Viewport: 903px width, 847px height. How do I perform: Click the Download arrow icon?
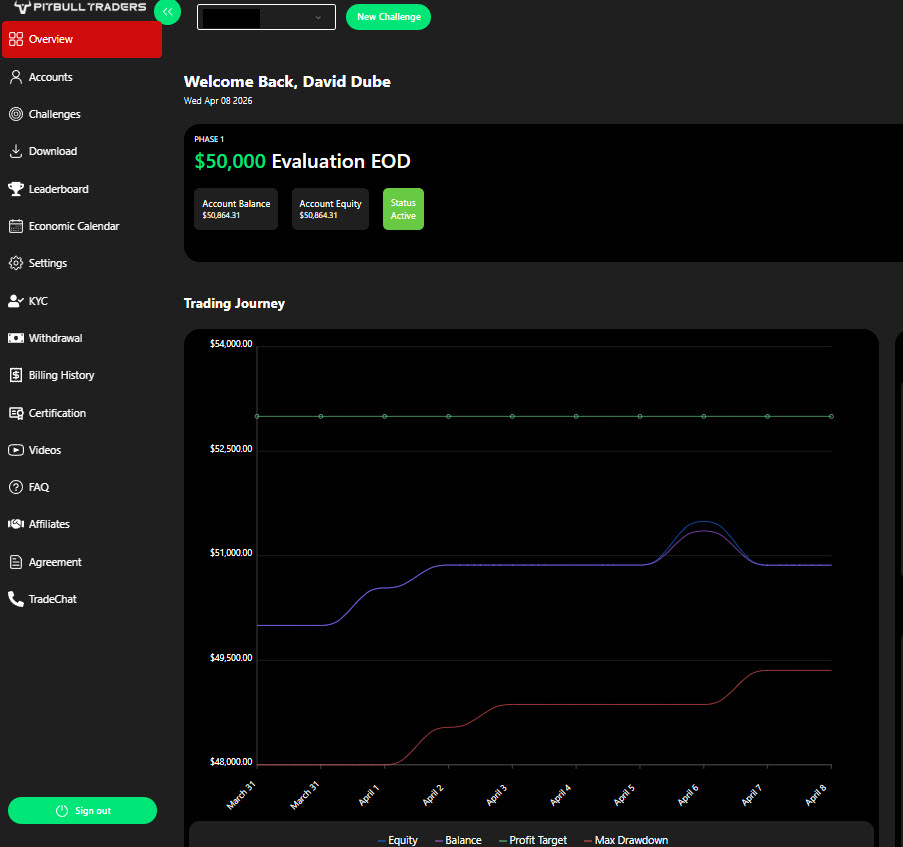(x=16, y=151)
